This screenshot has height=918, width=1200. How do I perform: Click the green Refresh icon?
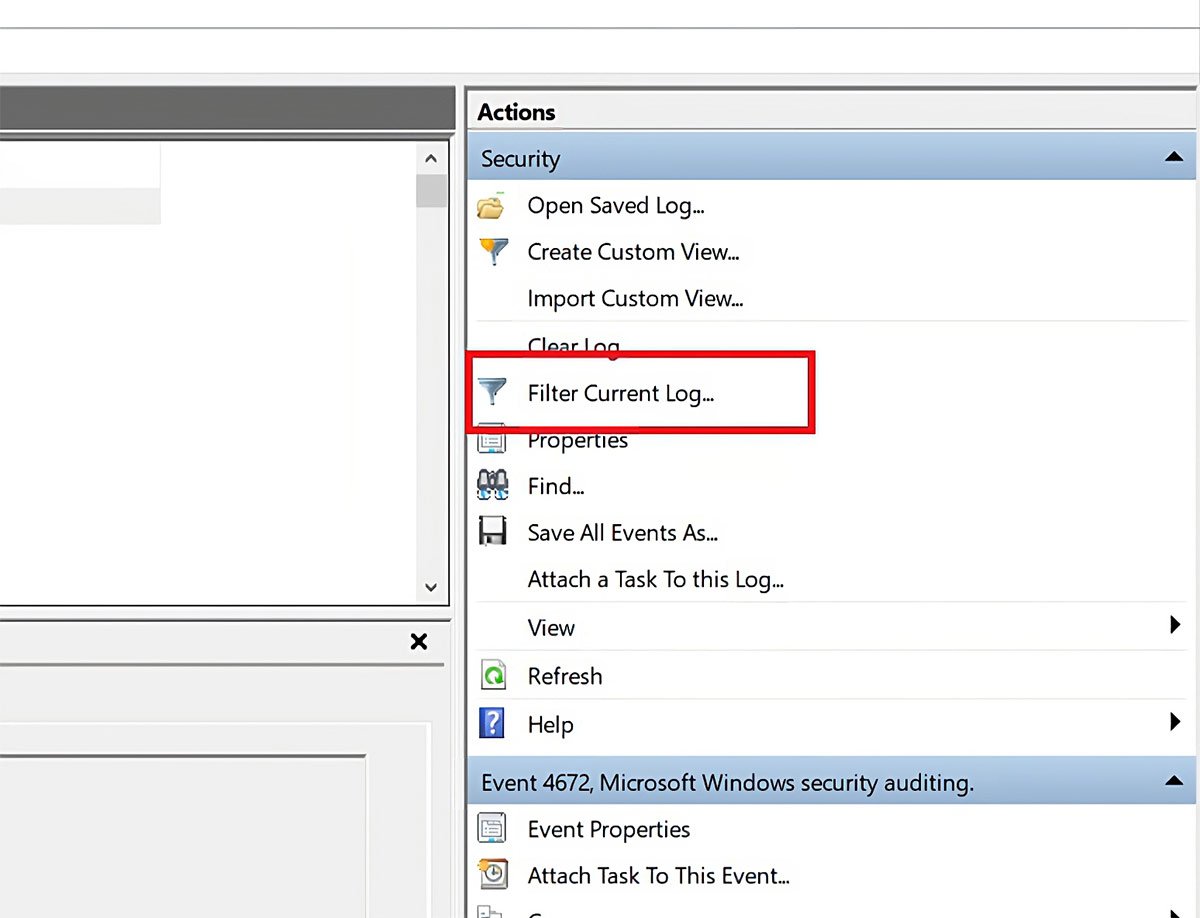(x=493, y=676)
